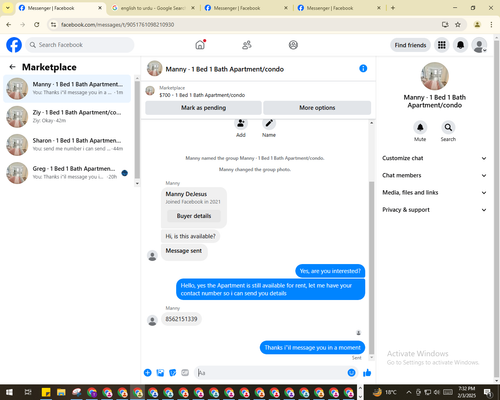Attach a file with the photo icon
The height and width of the screenshot is (400, 500).
[x=160, y=373]
